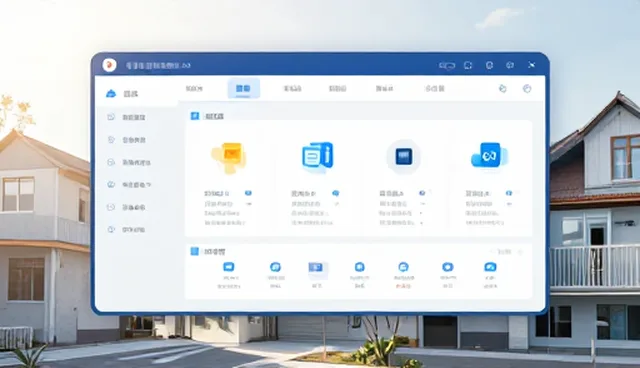Viewport: 640px width, 368px height.
Task: Click the chevron at the lower section's far right
Action: click(x=520, y=252)
